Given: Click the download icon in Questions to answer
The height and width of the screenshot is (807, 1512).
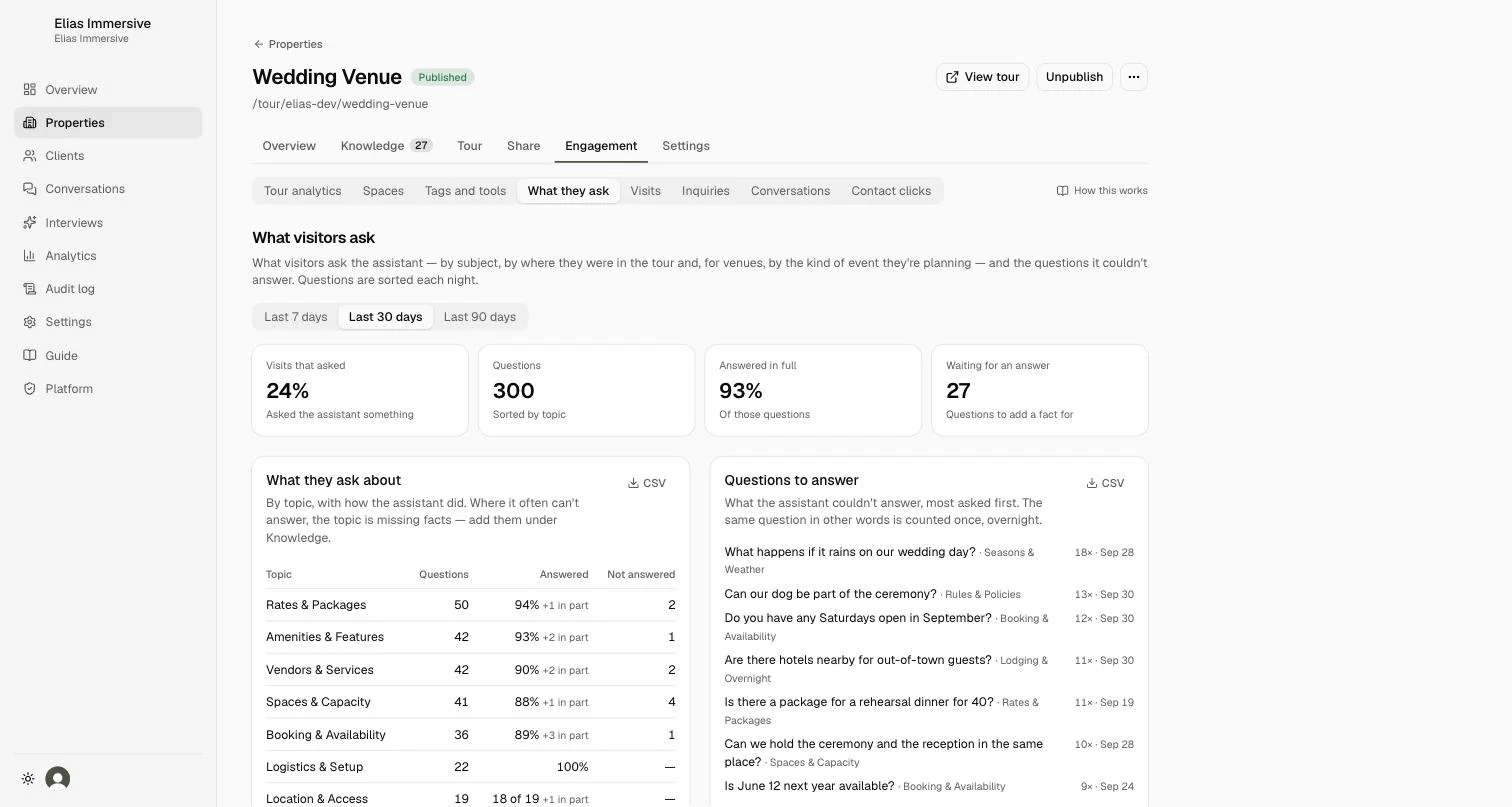Looking at the screenshot, I should coord(1092,483).
